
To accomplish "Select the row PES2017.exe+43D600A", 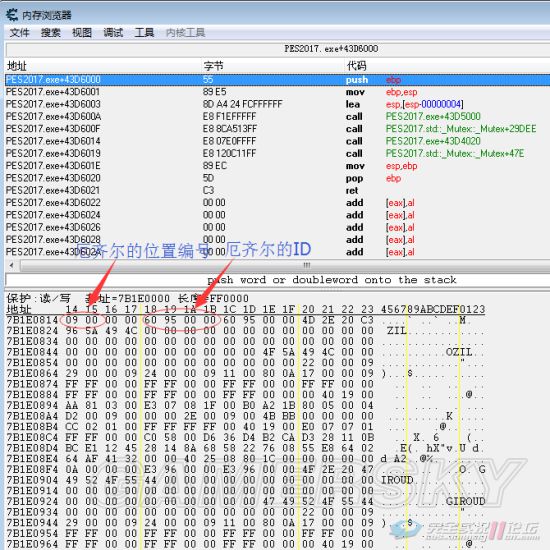I will [277, 116].
